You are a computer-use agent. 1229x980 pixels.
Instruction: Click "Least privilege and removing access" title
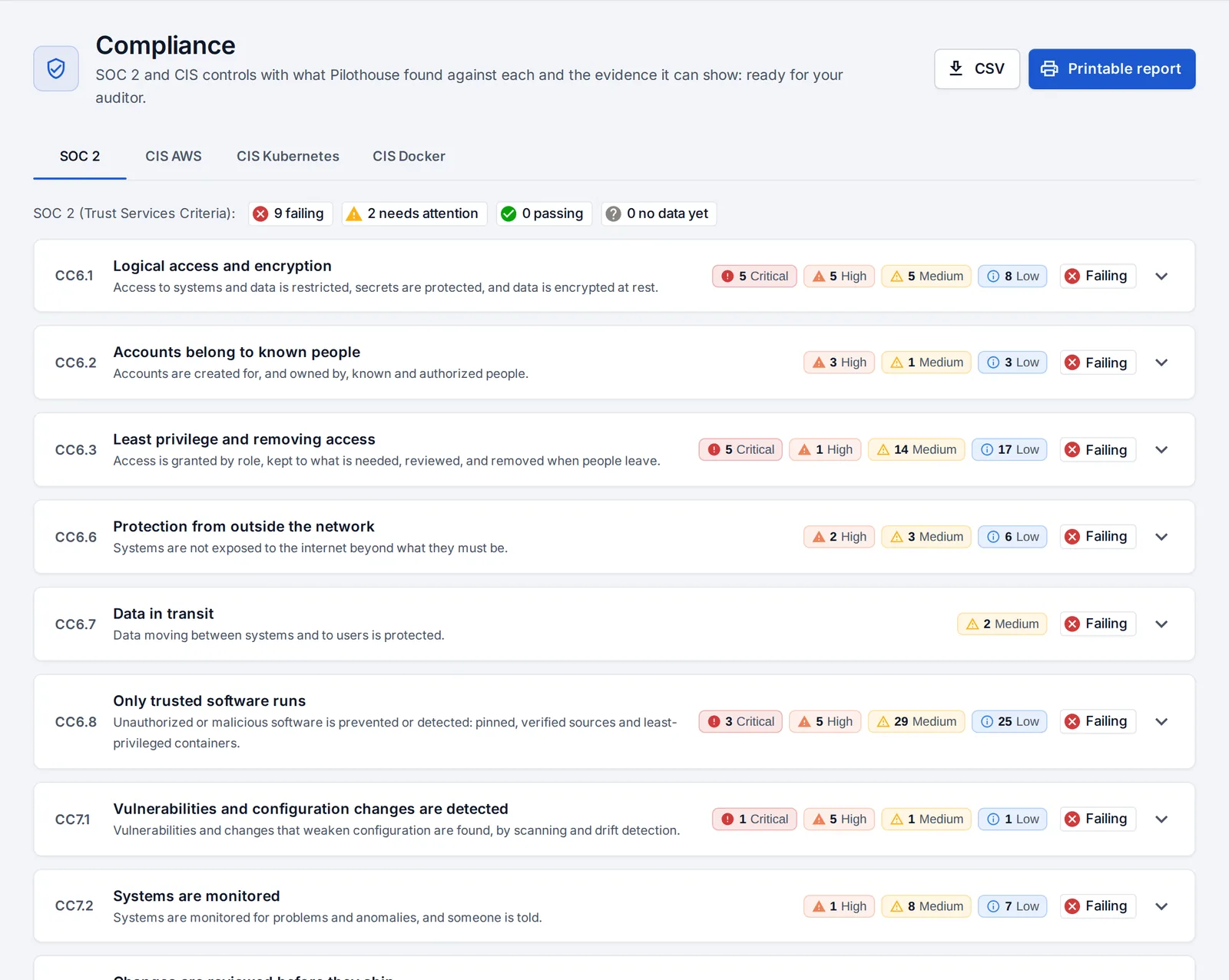tap(244, 439)
